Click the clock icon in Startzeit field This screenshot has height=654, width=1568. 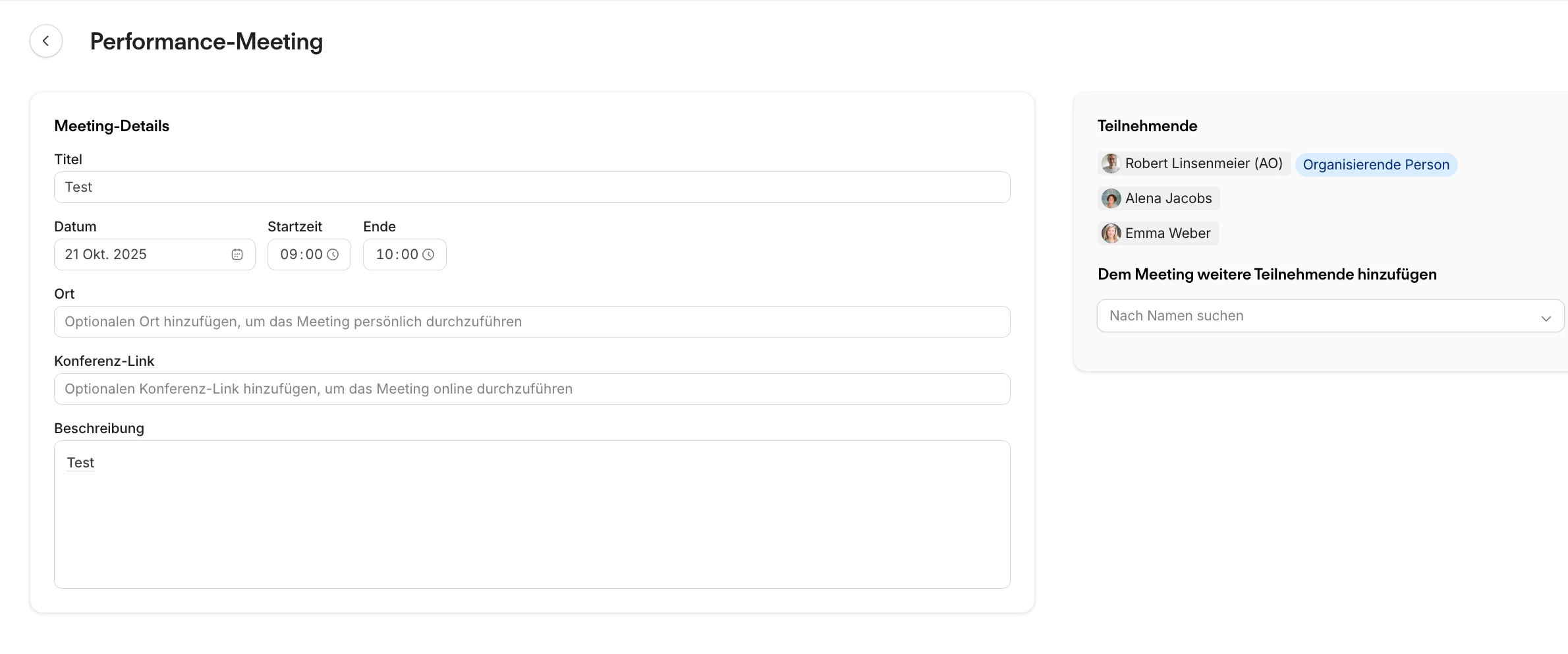(333, 254)
